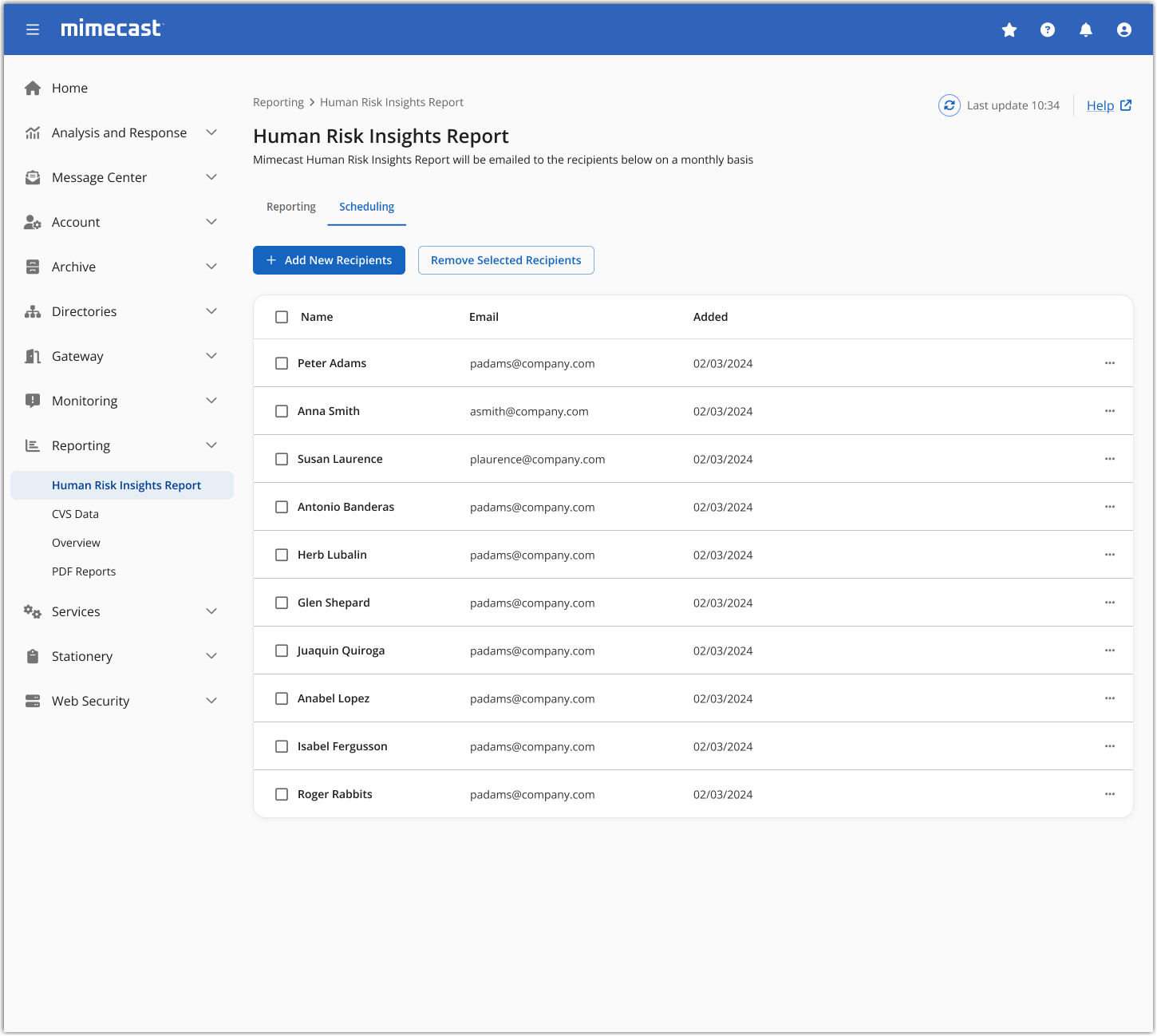
Task: Click the Reporting breadcrumb link
Action: (x=278, y=102)
